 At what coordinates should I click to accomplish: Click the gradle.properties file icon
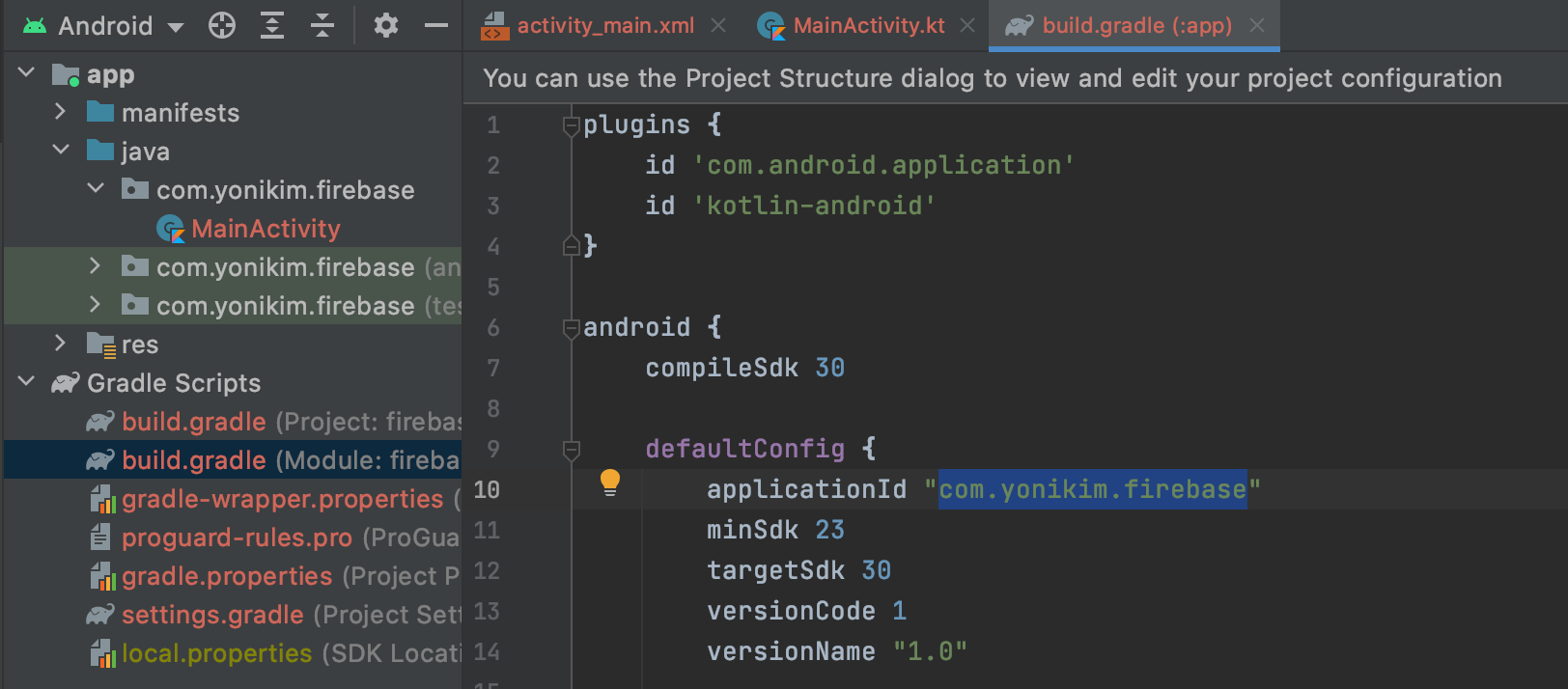tap(102, 576)
